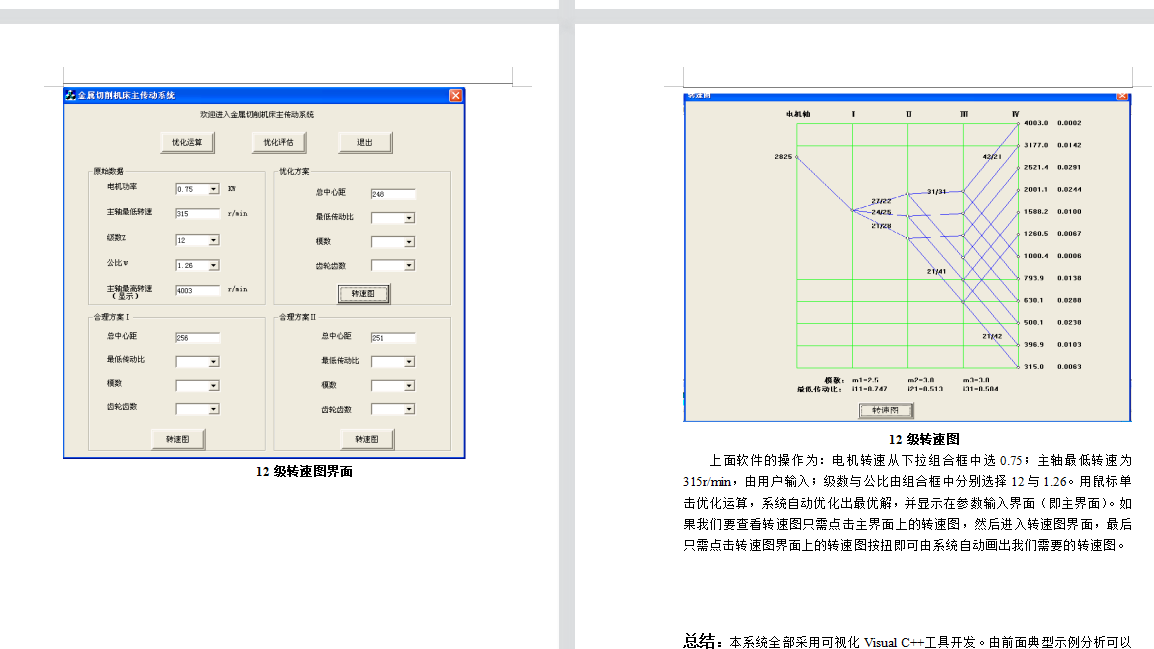Screen dimensions: 1154x649
Task: Click 总中心距 field showing 251 in 合理方案II
Action: click(393, 338)
